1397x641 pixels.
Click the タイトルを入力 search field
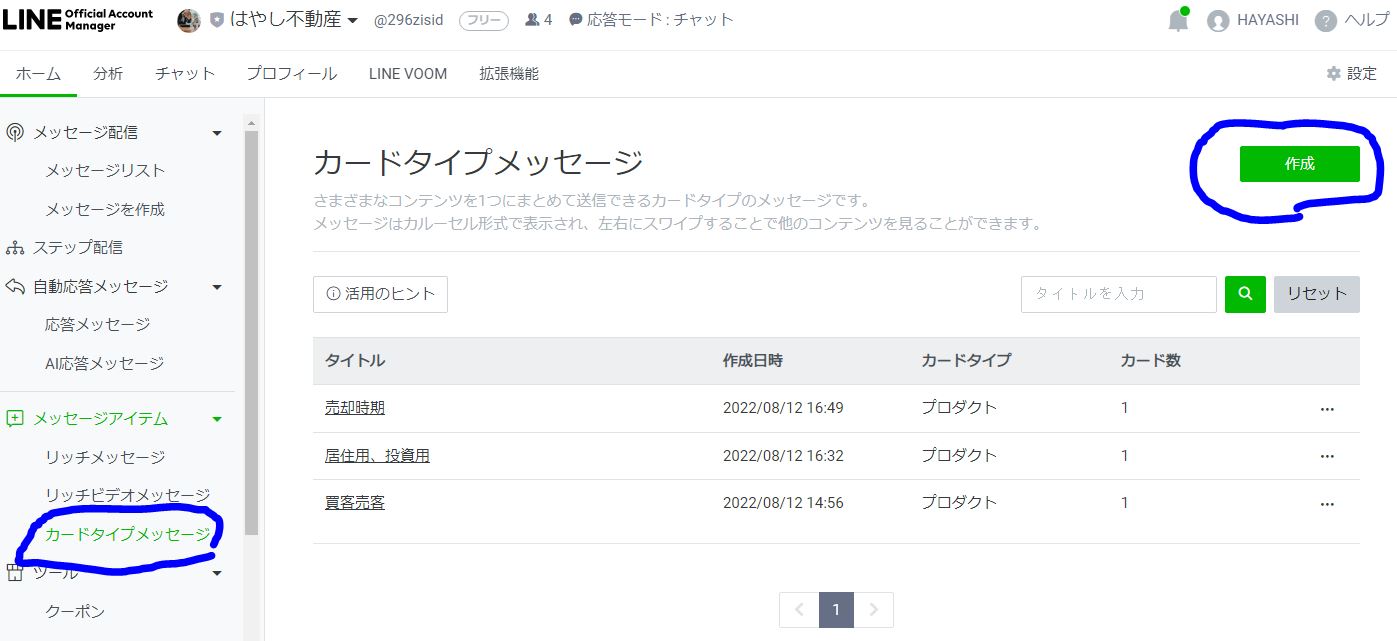[x=1119, y=294]
